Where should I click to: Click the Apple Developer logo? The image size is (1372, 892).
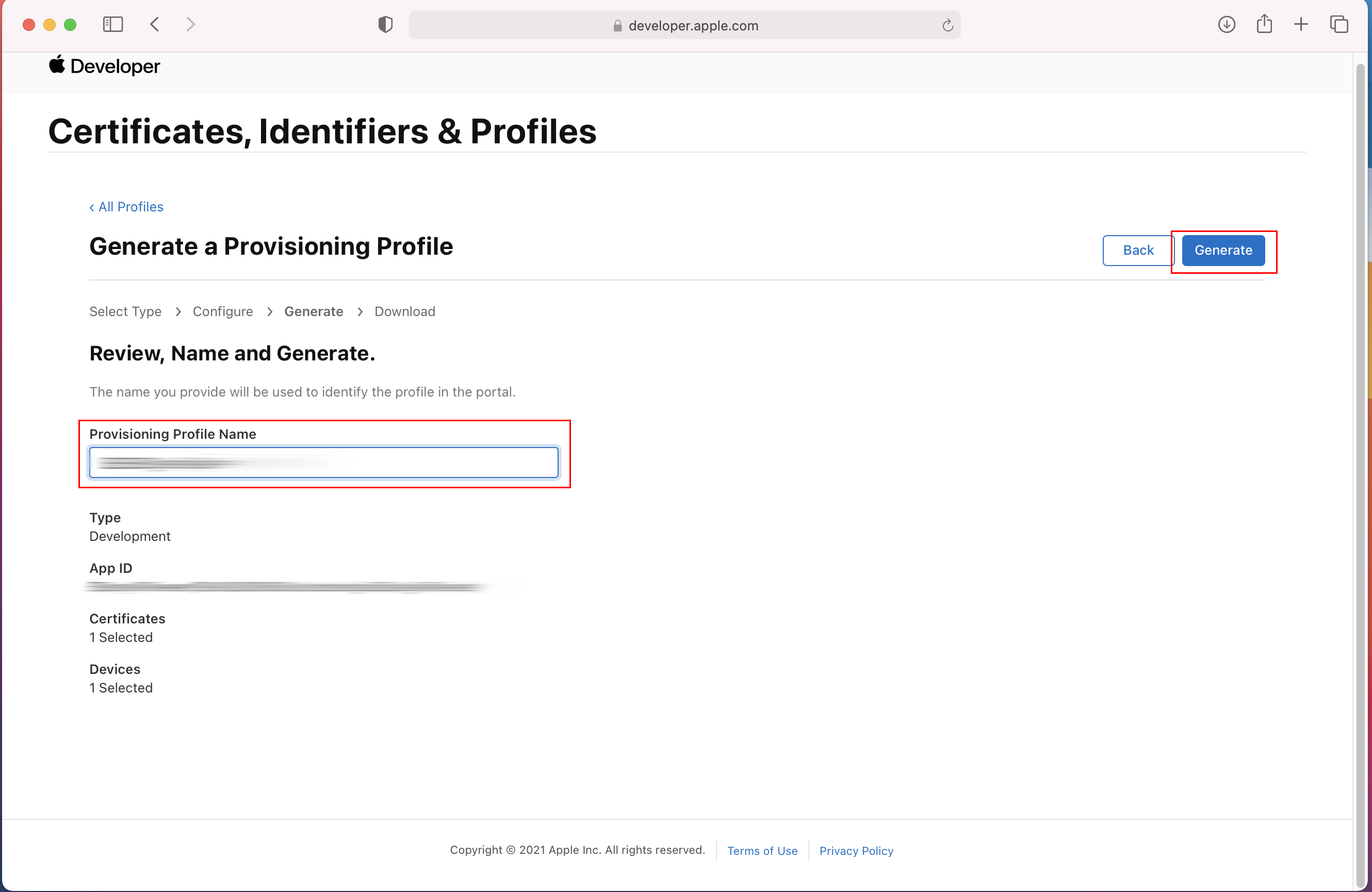tap(104, 67)
